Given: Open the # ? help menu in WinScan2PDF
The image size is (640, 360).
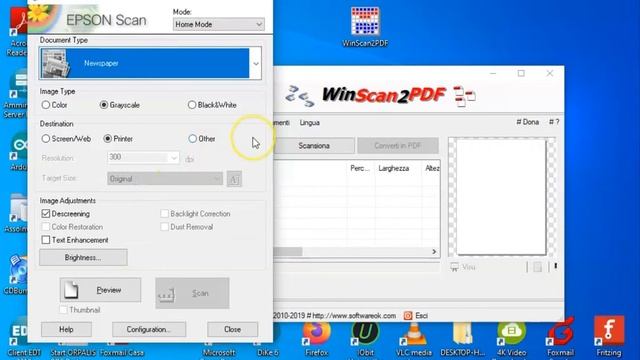Looking at the screenshot, I should [554, 122].
